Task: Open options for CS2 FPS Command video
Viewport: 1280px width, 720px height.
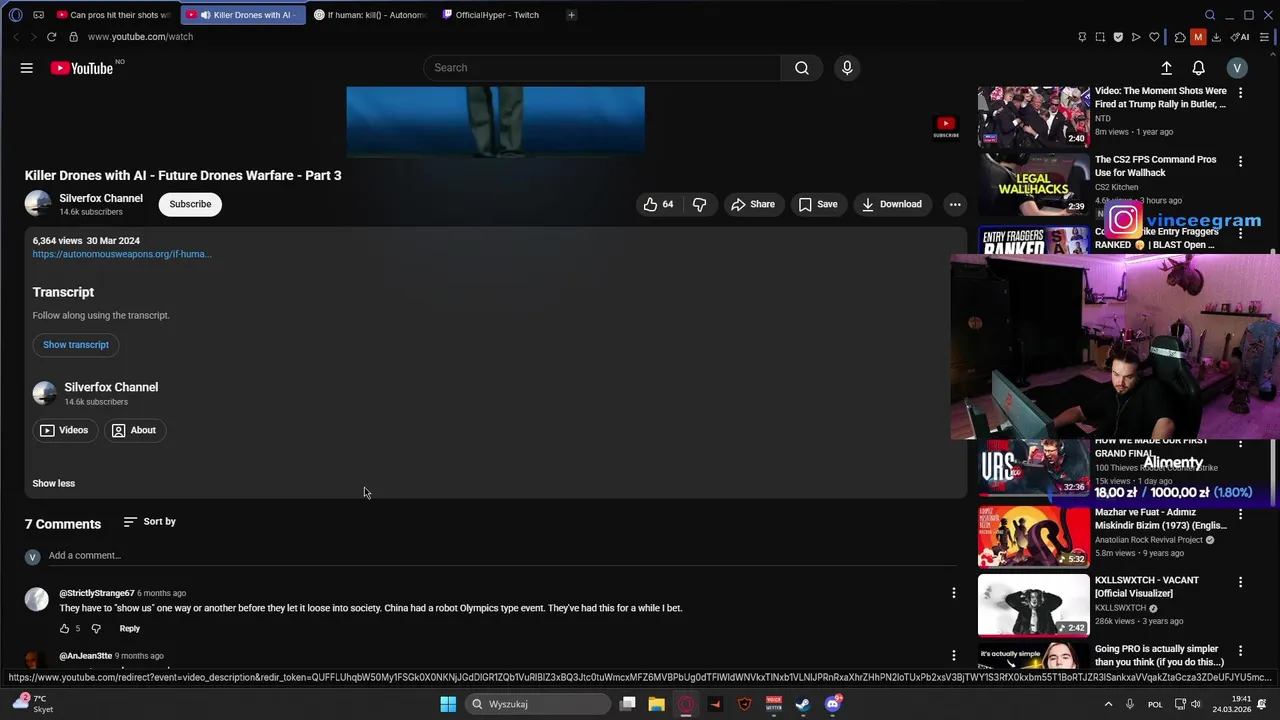Action: (x=1240, y=161)
